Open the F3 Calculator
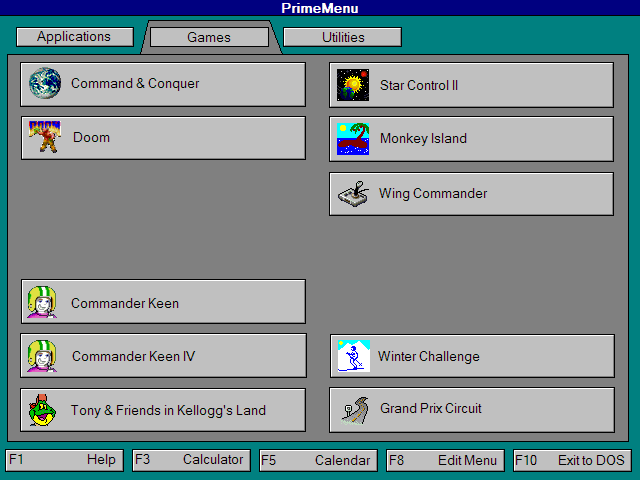 (191, 460)
